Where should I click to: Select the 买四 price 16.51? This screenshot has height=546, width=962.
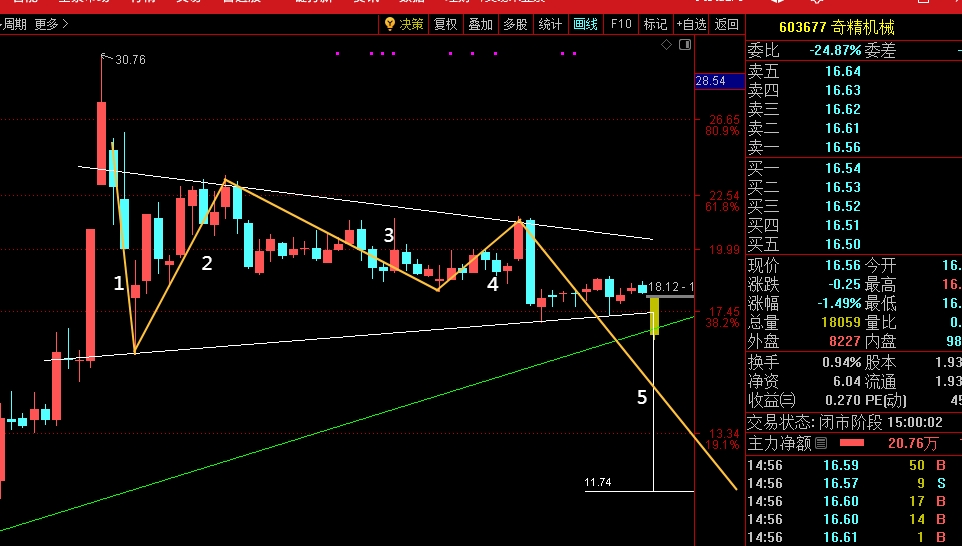[842, 225]
